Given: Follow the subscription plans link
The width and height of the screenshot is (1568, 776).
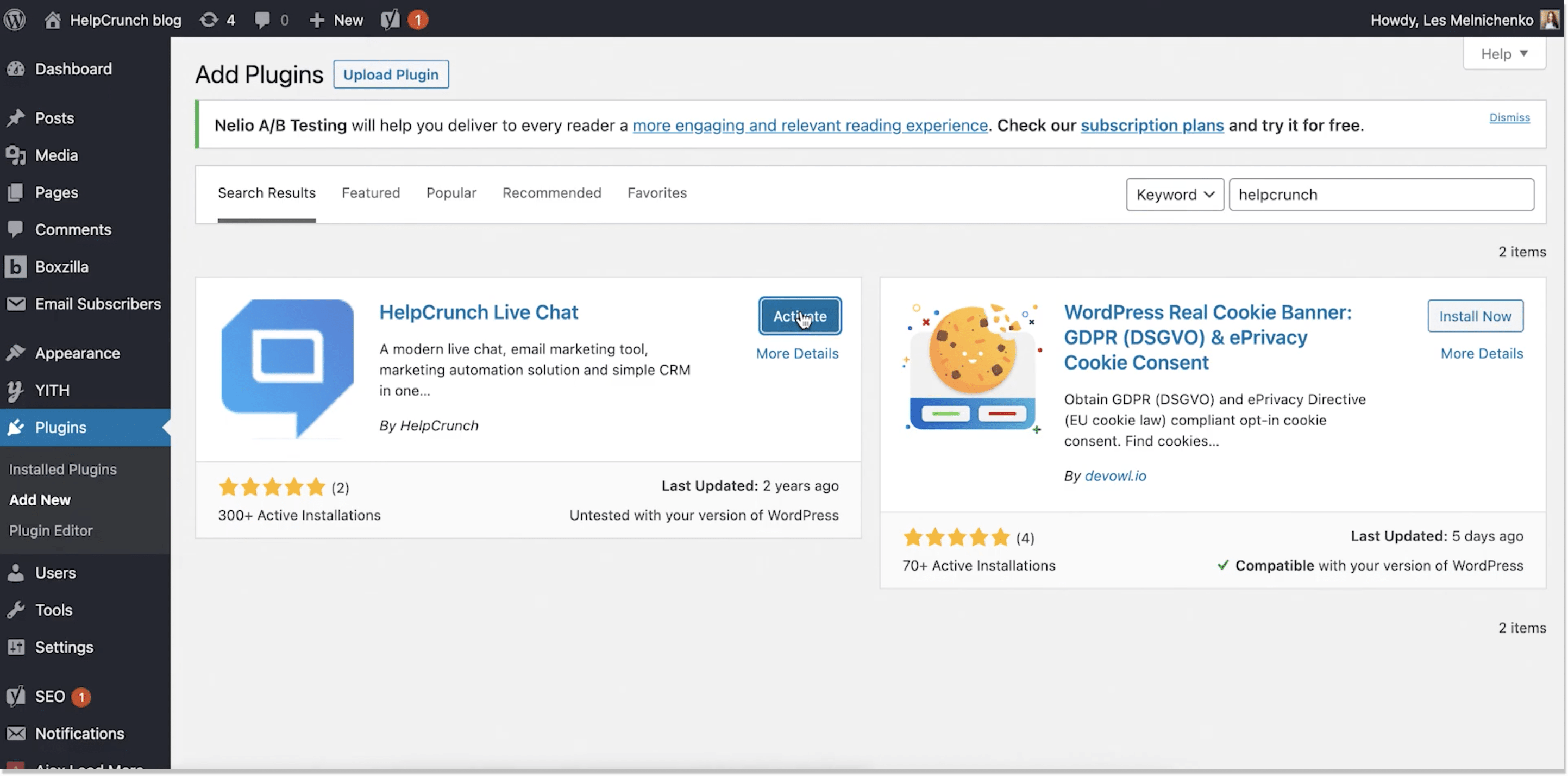Looking at the screenshot, I should (1152, 126).
